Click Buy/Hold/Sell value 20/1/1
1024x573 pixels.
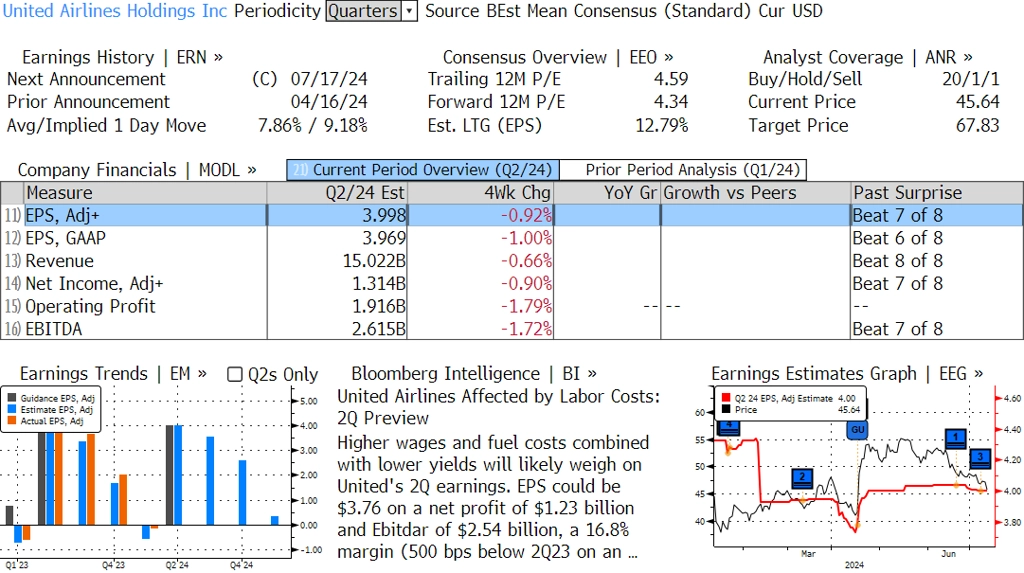[x=971, y=79]
